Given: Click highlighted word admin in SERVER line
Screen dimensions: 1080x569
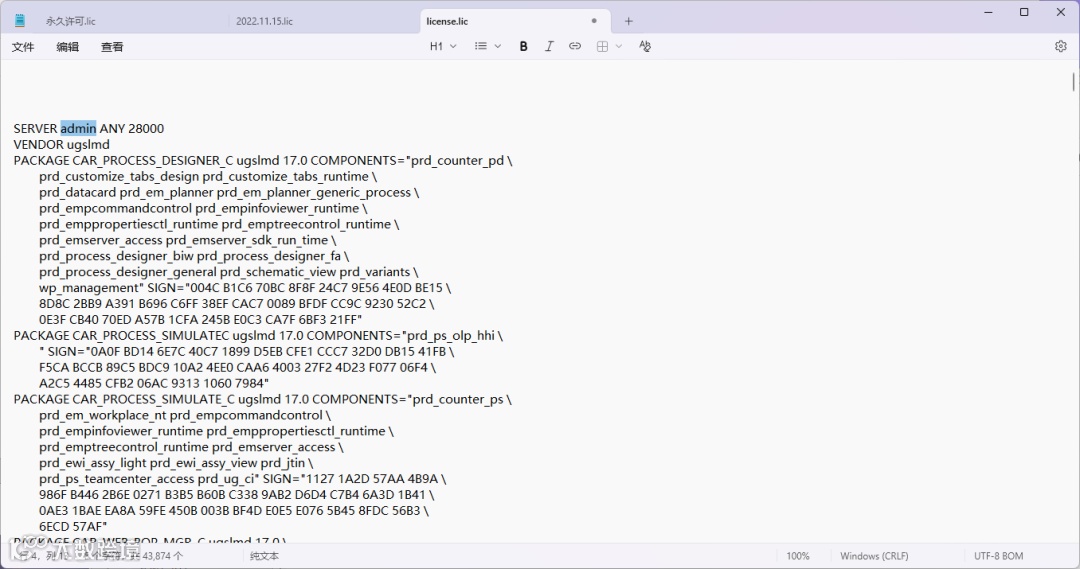Looking at the screenshot, I should [x=78, y=128].
